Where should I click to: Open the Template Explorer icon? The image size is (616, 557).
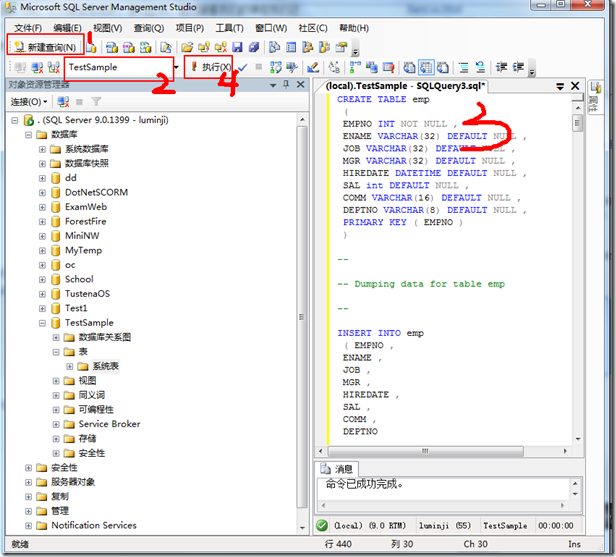(324, 48)
